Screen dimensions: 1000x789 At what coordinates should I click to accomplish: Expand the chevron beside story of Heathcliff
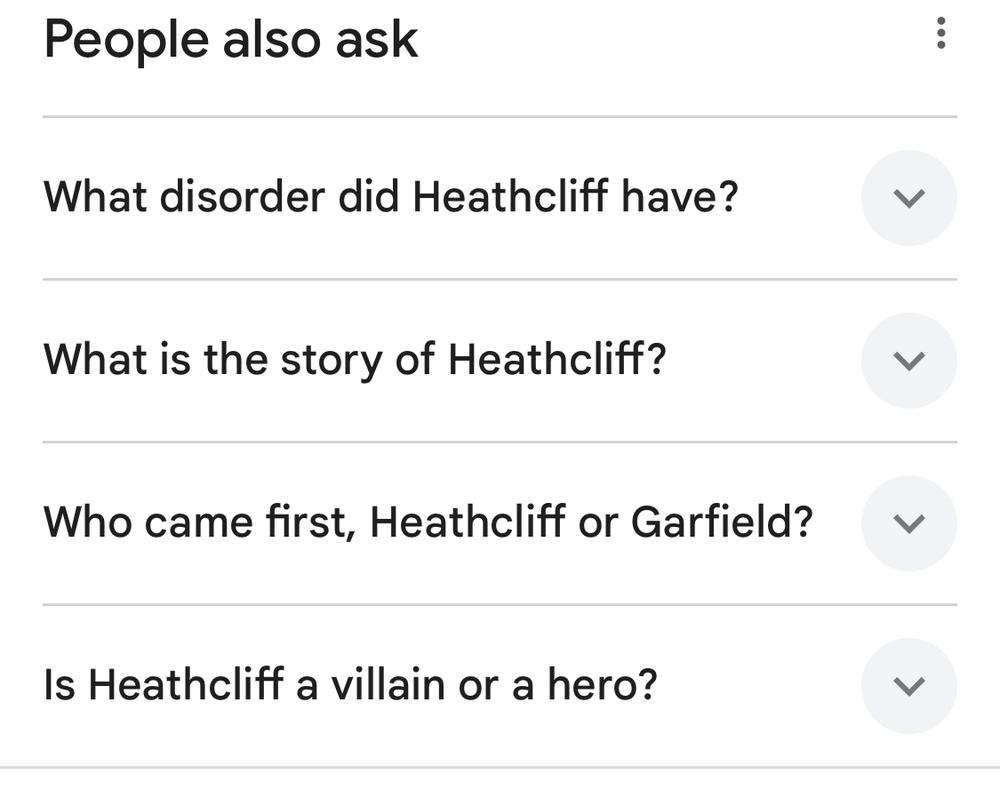[908, 360]
